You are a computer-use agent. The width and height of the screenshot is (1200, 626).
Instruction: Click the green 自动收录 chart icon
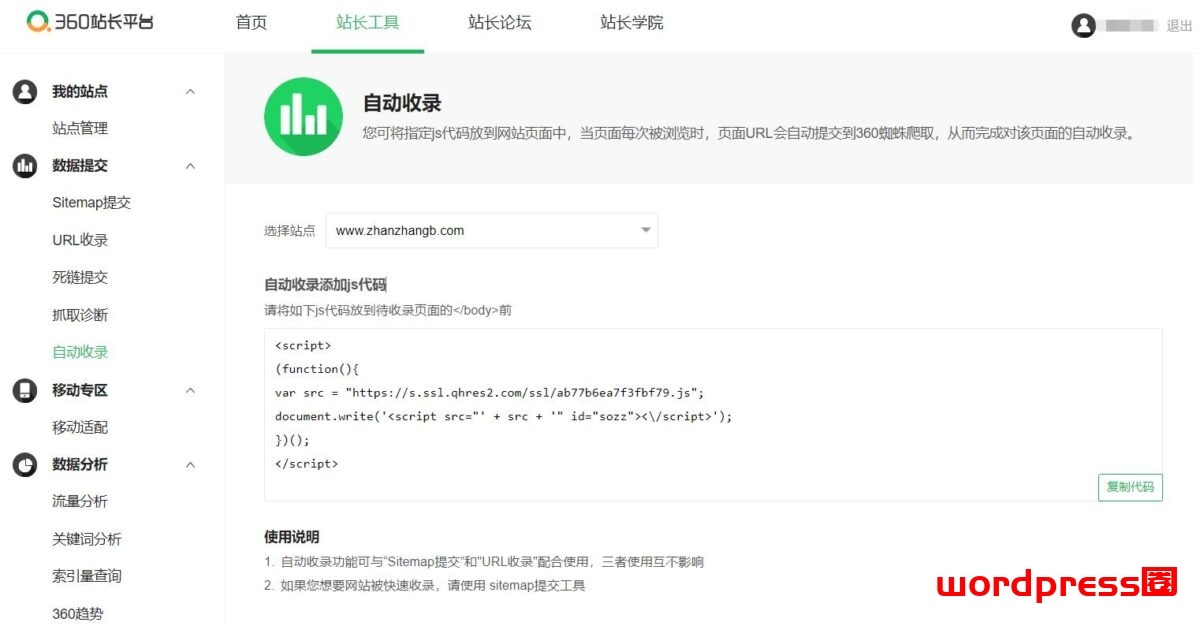click(x=303, y=117)
